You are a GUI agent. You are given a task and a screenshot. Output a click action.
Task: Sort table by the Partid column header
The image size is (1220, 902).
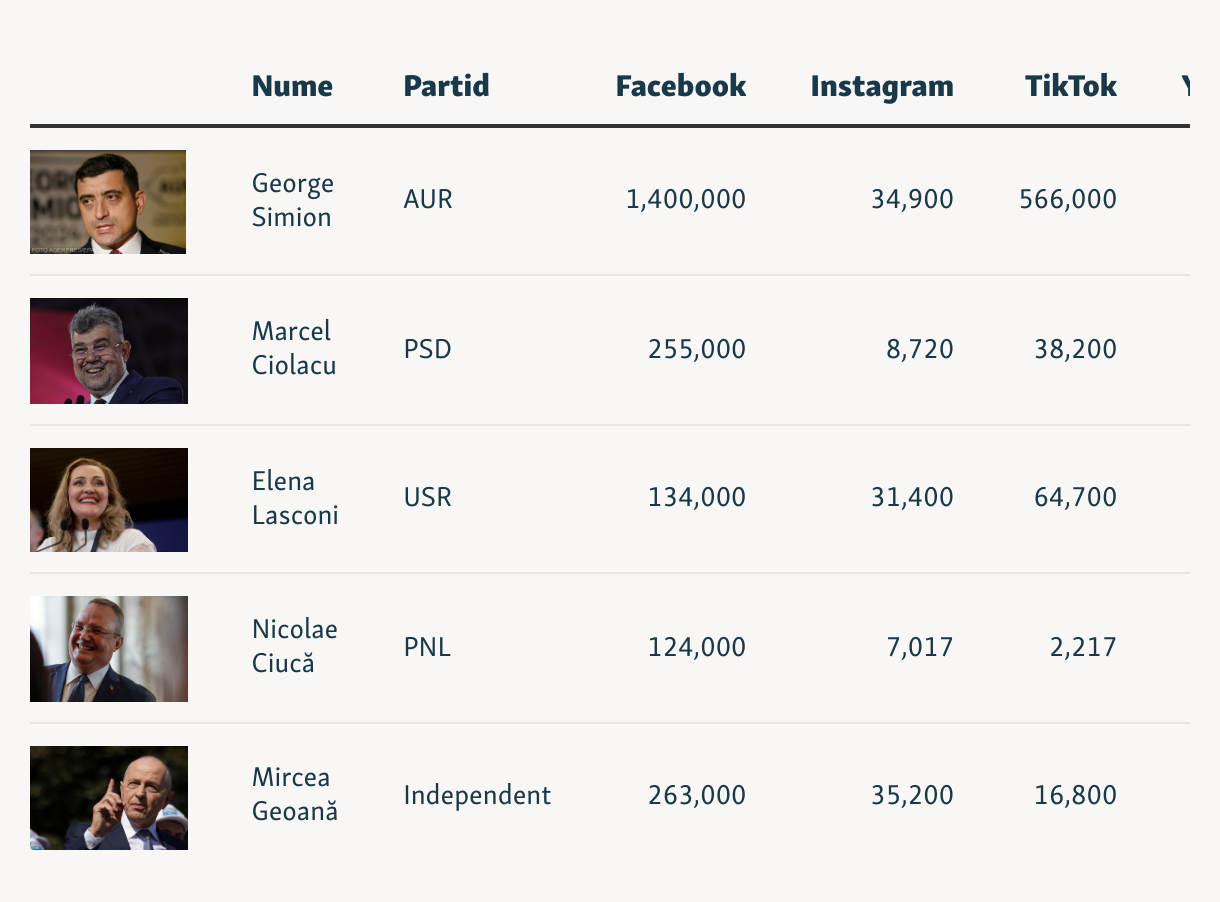pos(446,86)
